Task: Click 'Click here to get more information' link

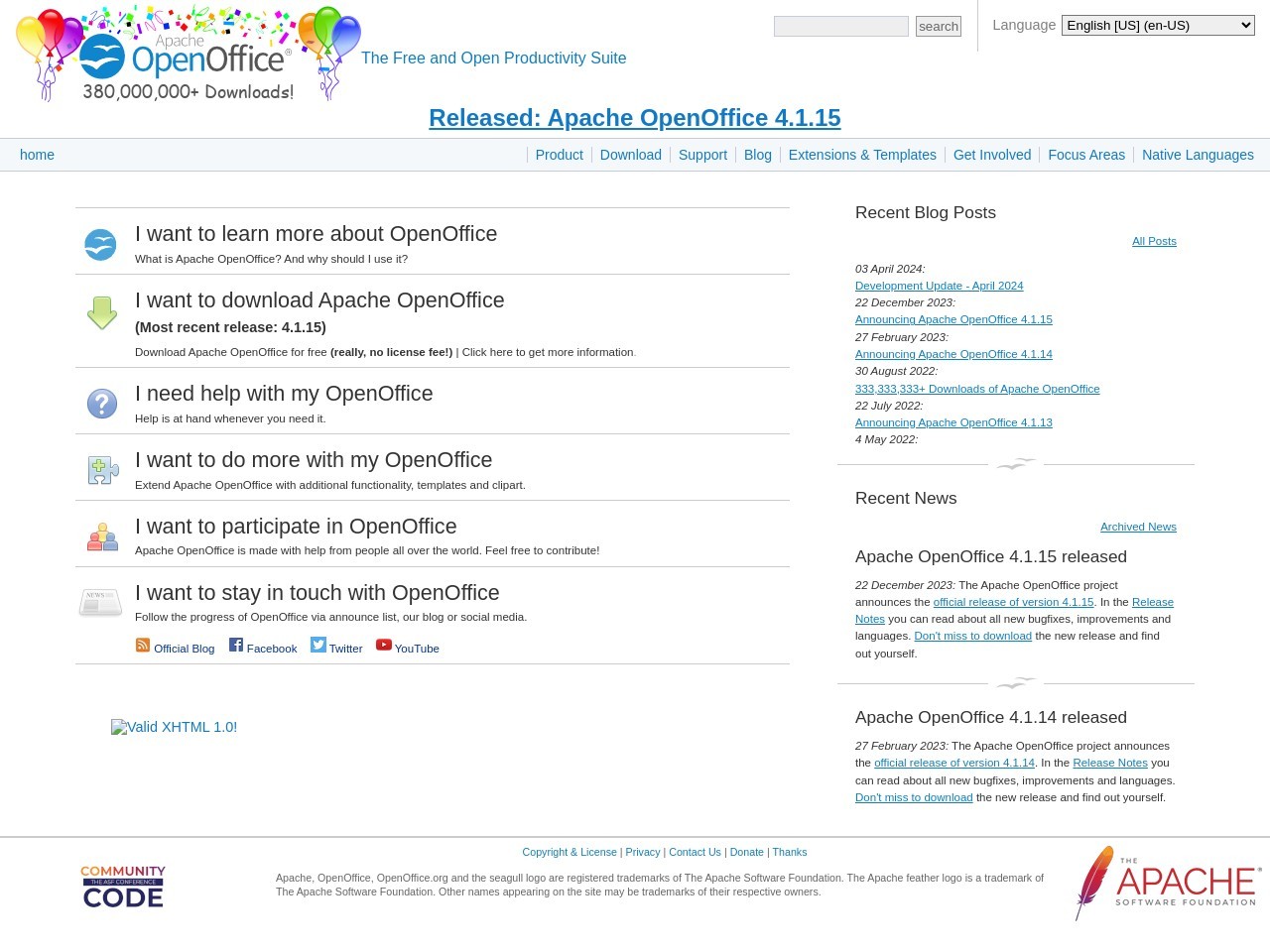Action: 548,352
